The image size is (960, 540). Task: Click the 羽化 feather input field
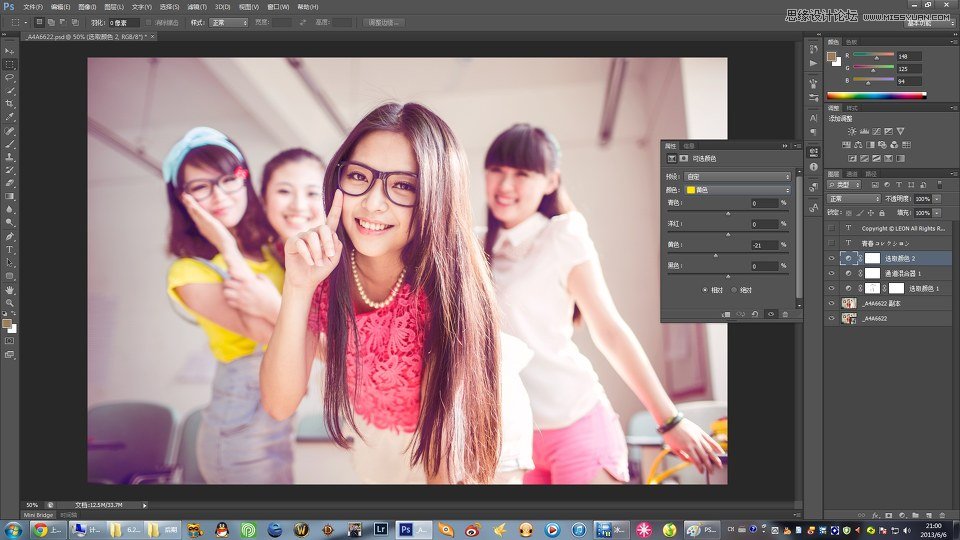(x=124, y=23)
